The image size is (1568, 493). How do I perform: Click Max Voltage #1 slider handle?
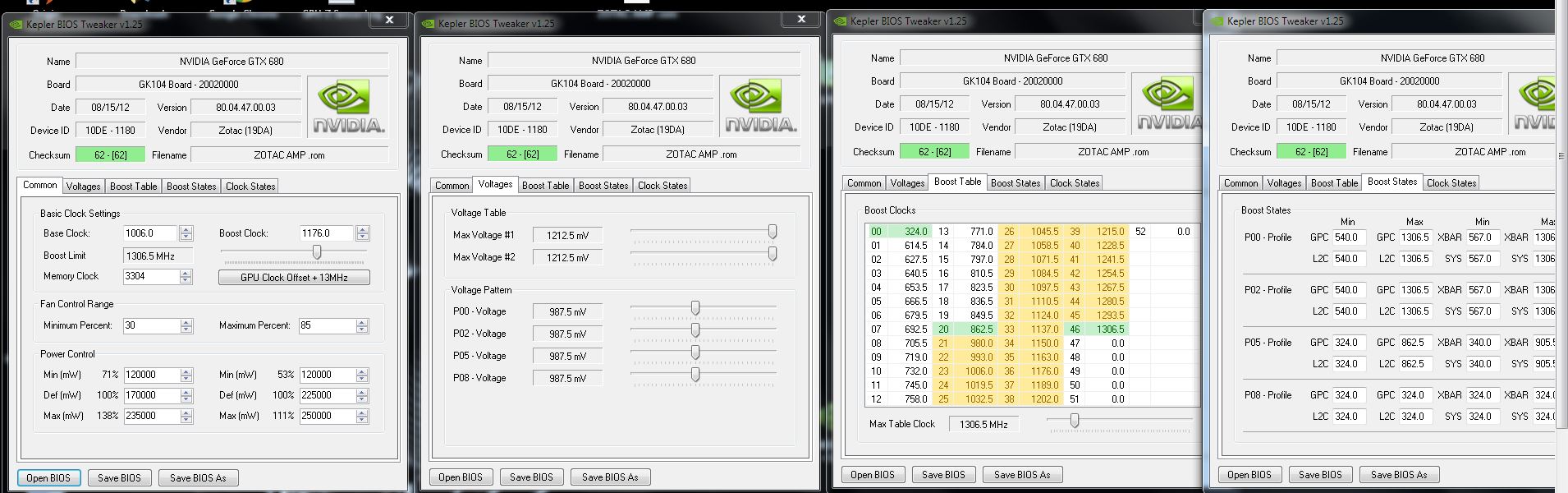pyautogui.click(x=773, y=233)
